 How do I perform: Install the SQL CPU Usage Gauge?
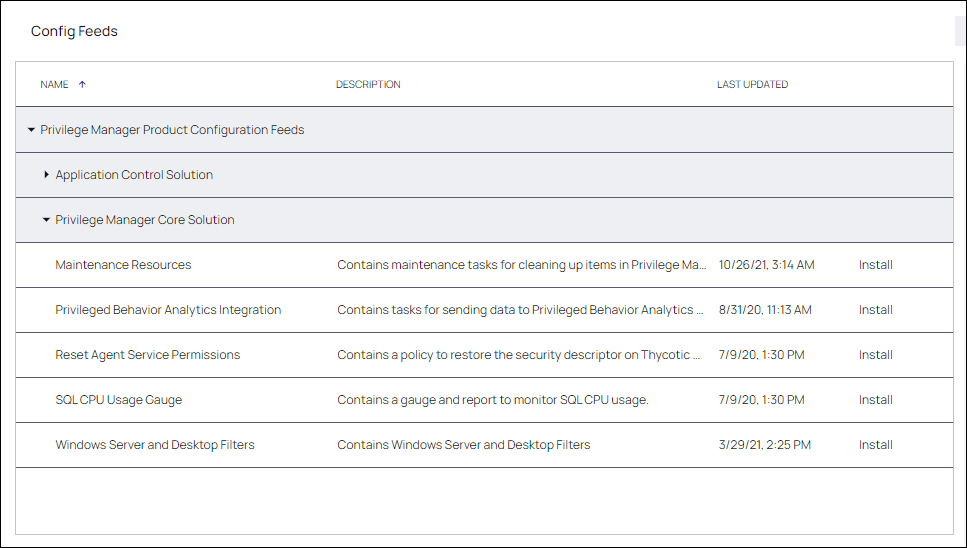coord(875,400)
